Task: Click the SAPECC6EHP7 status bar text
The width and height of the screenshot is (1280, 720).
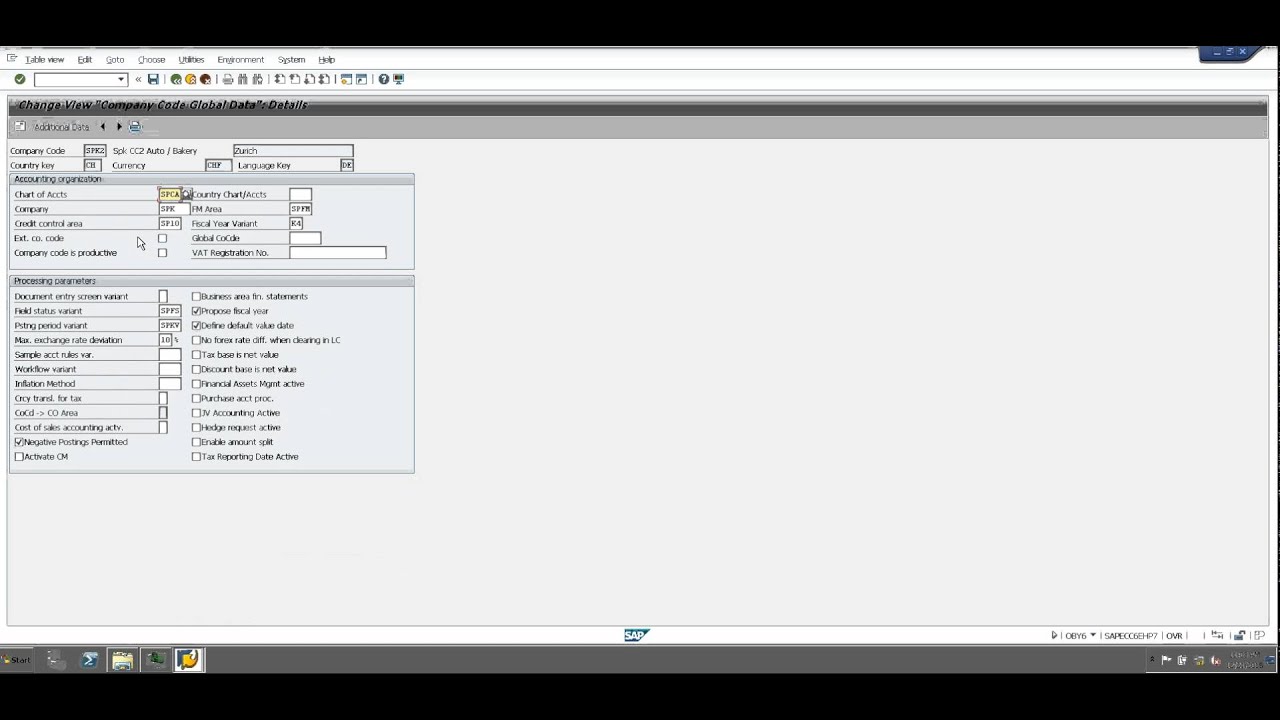Action: coord(1130,636)
